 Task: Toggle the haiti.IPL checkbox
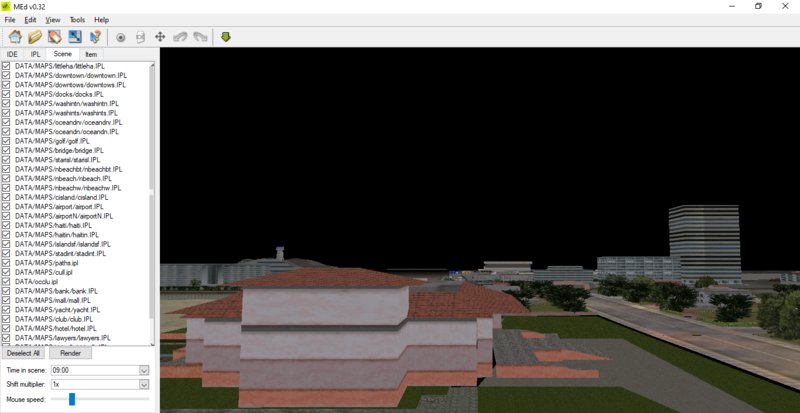point(6,225)
